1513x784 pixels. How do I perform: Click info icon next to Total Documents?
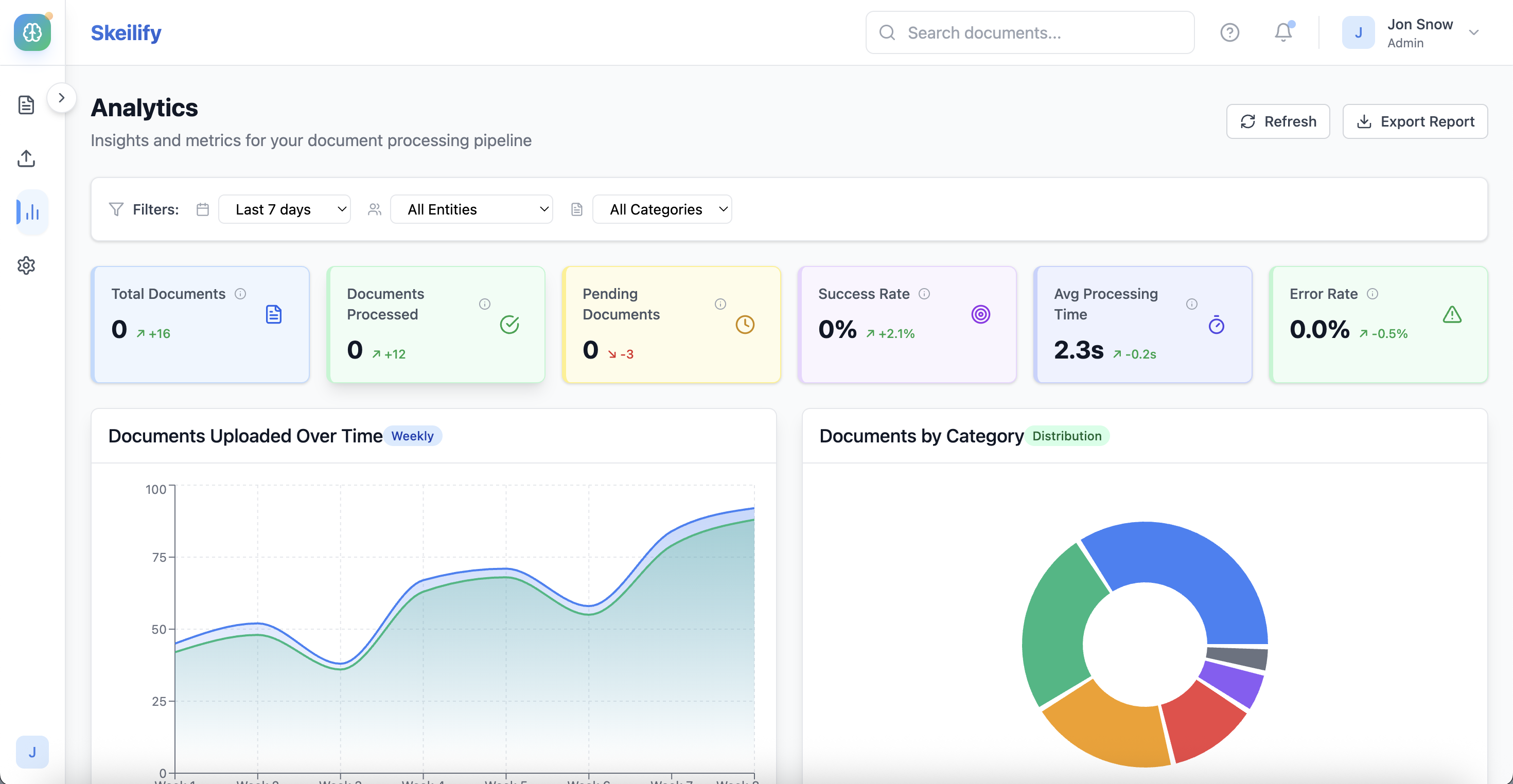point(240,294)
